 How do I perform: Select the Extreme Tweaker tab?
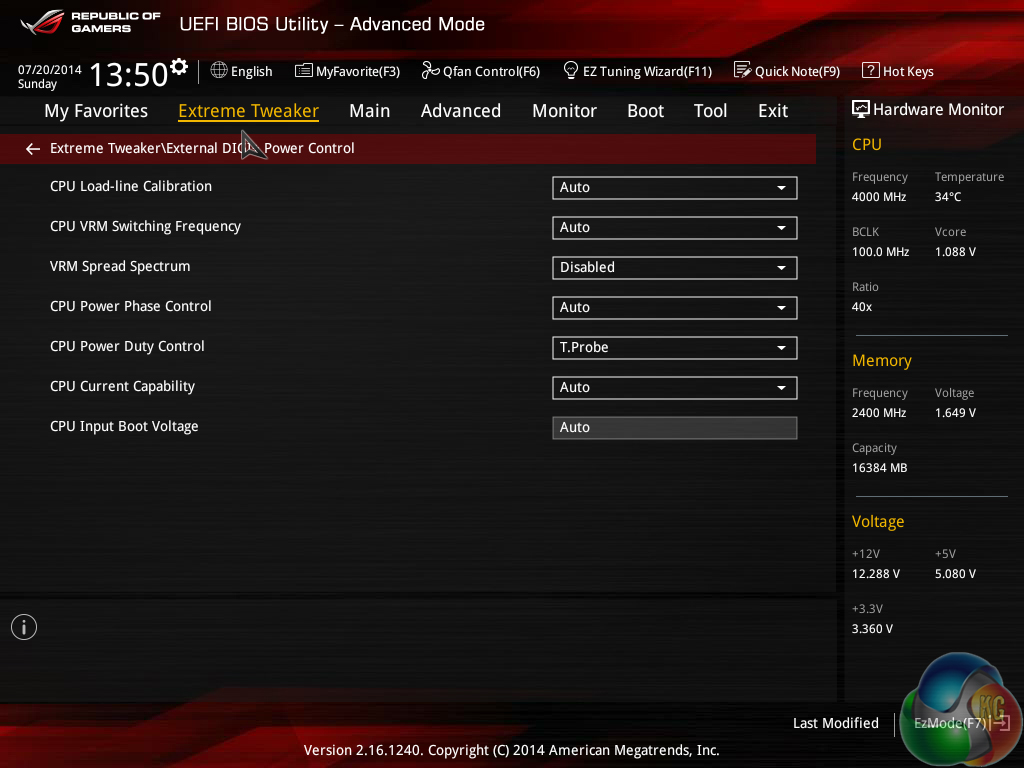248,111
